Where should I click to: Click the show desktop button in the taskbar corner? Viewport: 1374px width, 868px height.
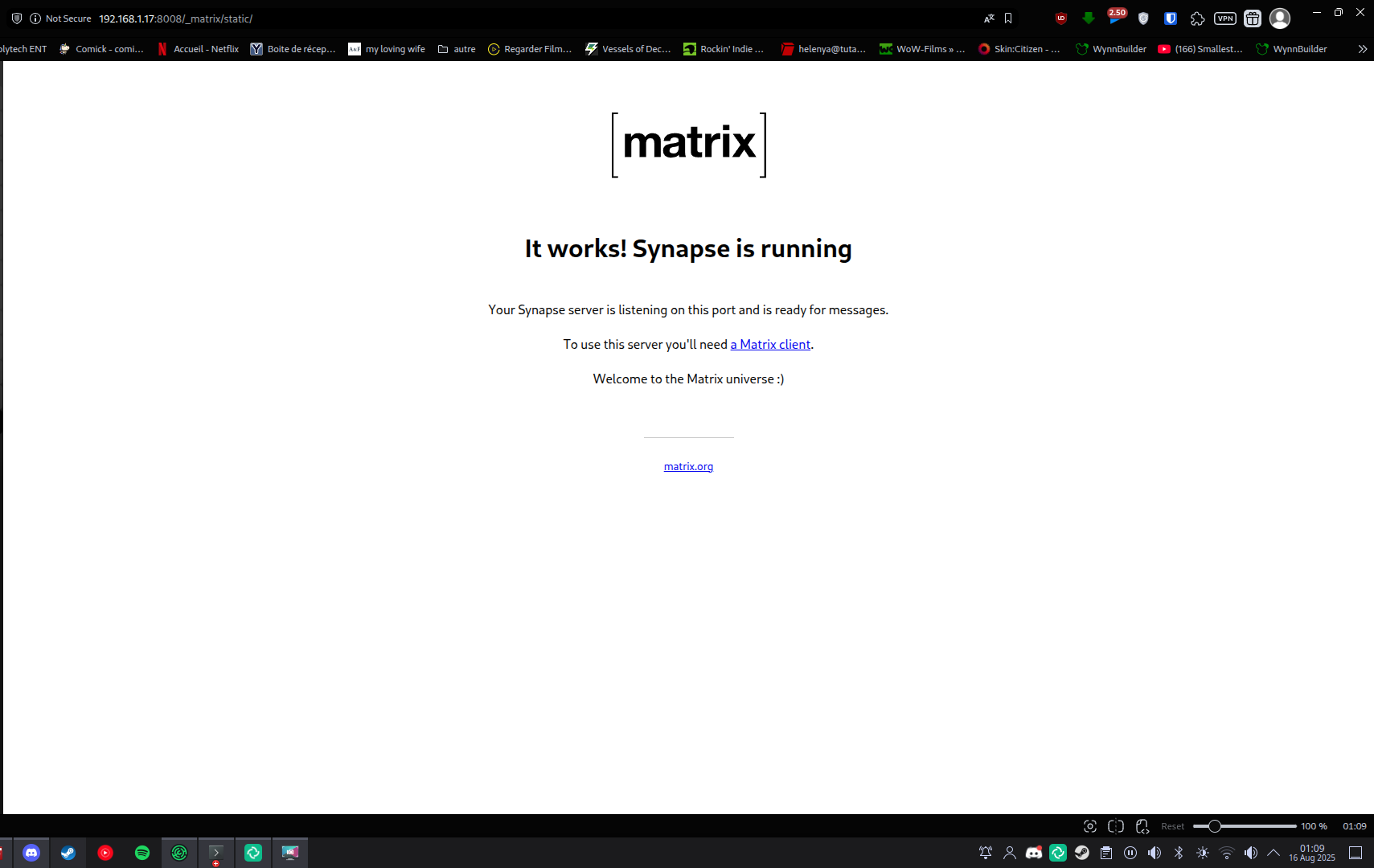coord(1356,853)
